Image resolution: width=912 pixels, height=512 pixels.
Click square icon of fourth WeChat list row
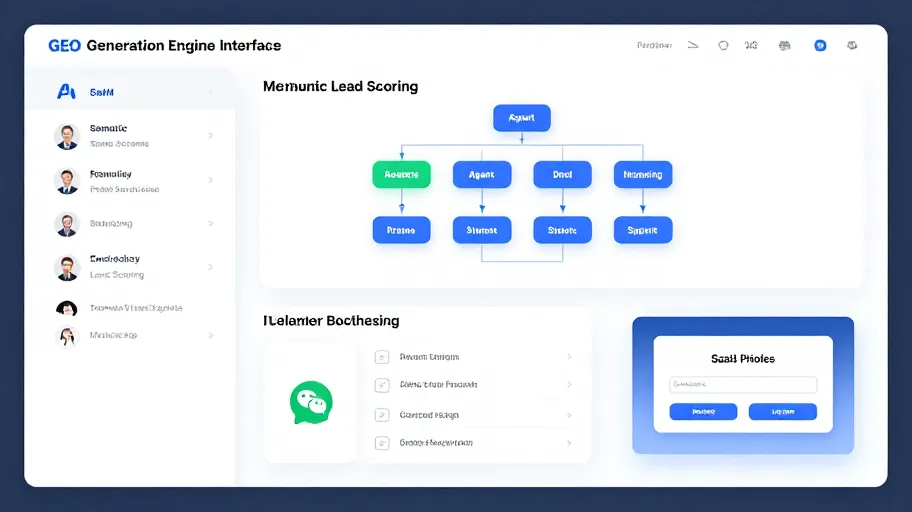(382, 443)
